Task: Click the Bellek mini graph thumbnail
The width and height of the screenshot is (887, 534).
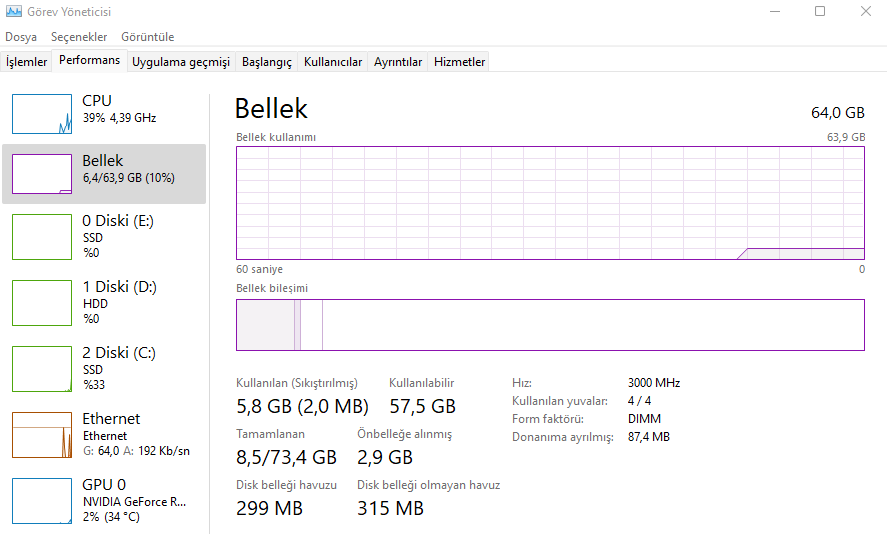Action: point(42,174)
